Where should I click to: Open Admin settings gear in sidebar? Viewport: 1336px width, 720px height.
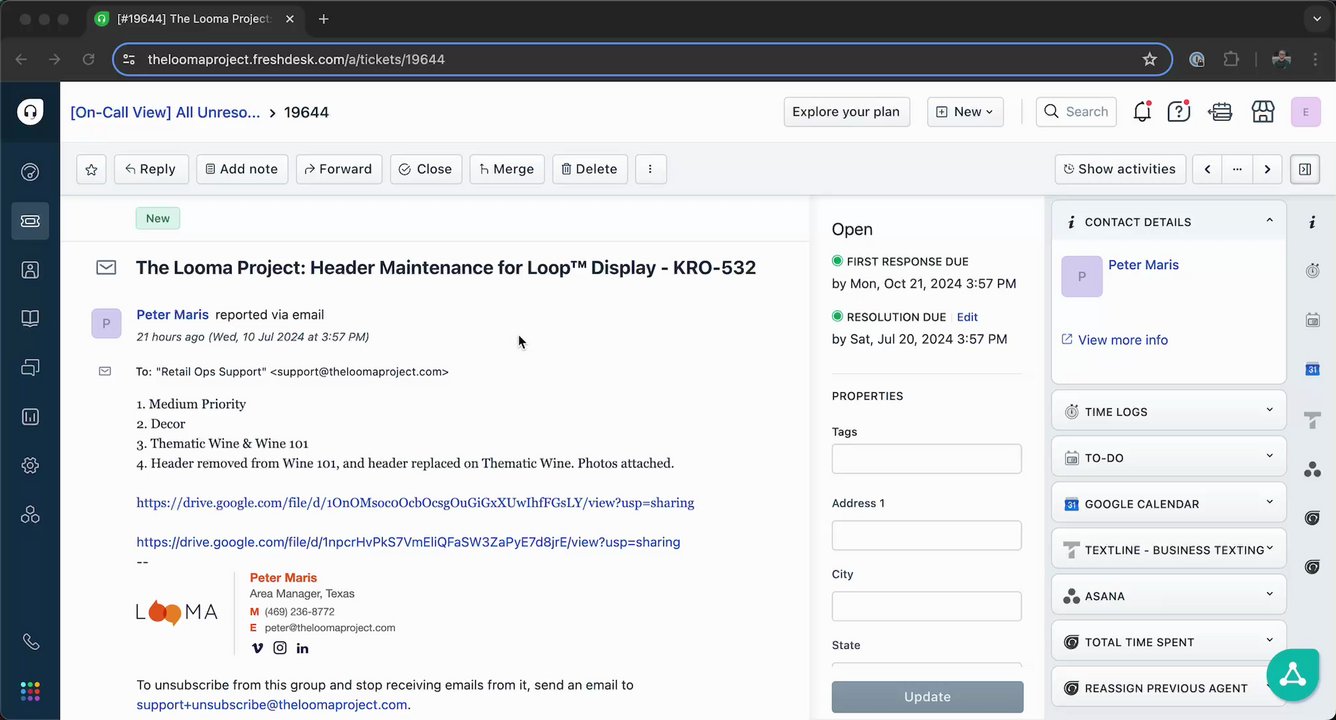[x=30, y=466]
